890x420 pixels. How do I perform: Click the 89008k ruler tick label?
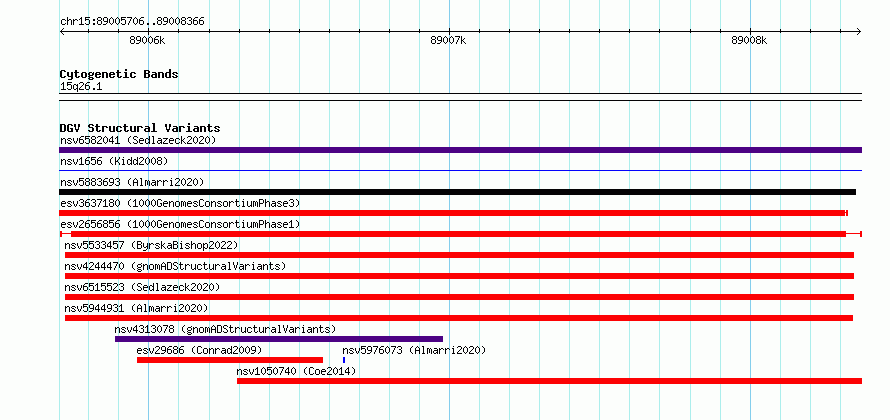[749, 40]
